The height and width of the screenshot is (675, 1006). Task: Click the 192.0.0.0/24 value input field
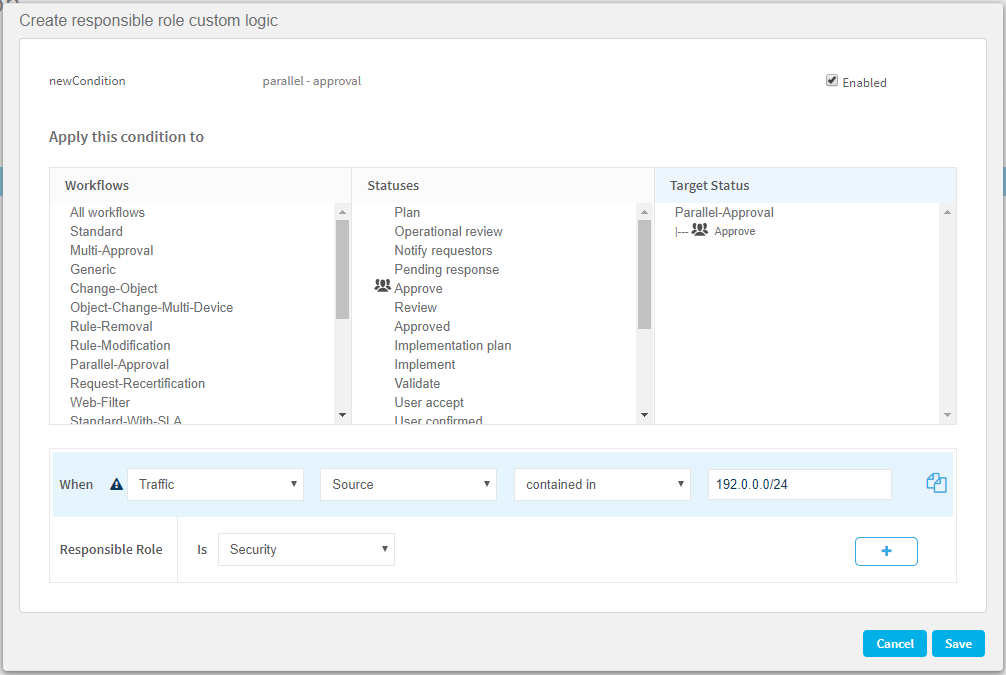(x=799, y=484)
